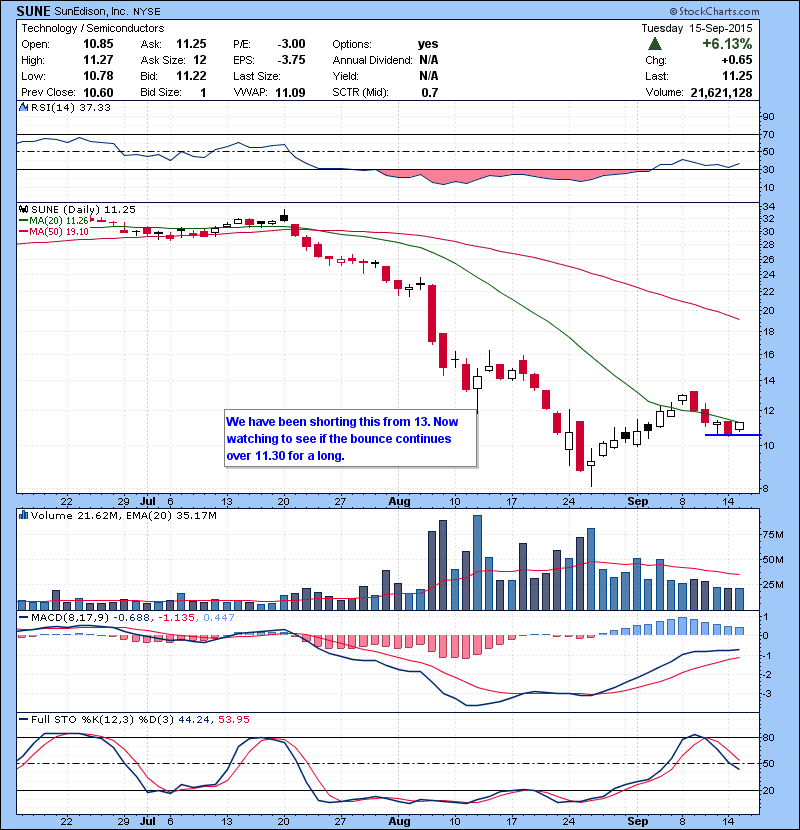Image resolution: width=800 pixels, height=830 pixels.
Task: Click the tallest volume bar in mid-August
Action: click(x=477, y=563)
